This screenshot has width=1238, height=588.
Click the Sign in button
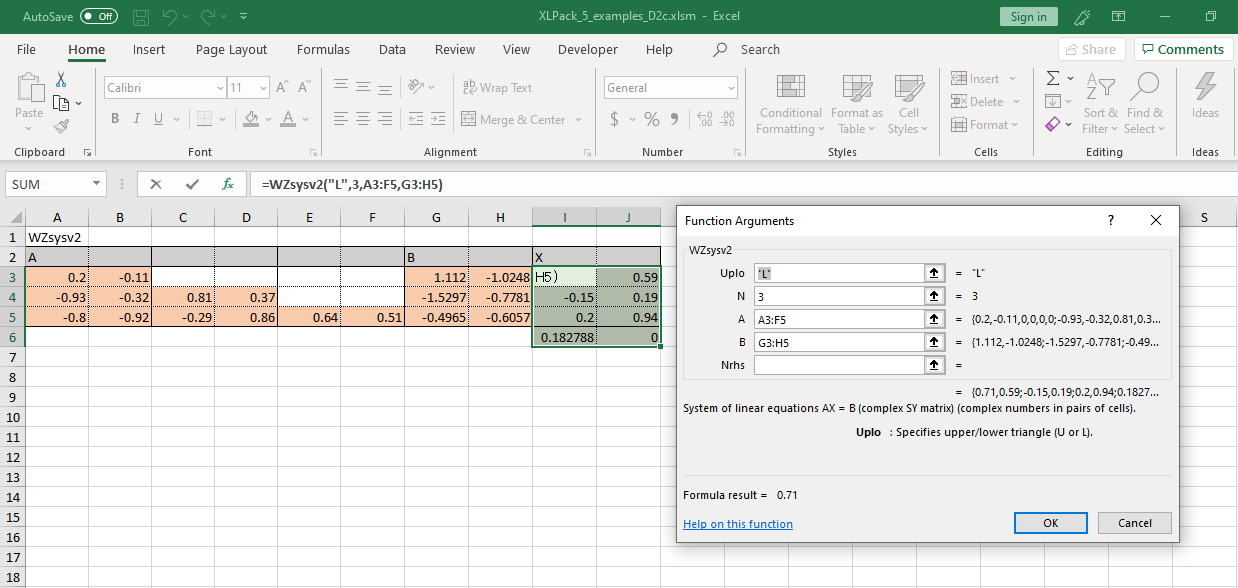1028,17
